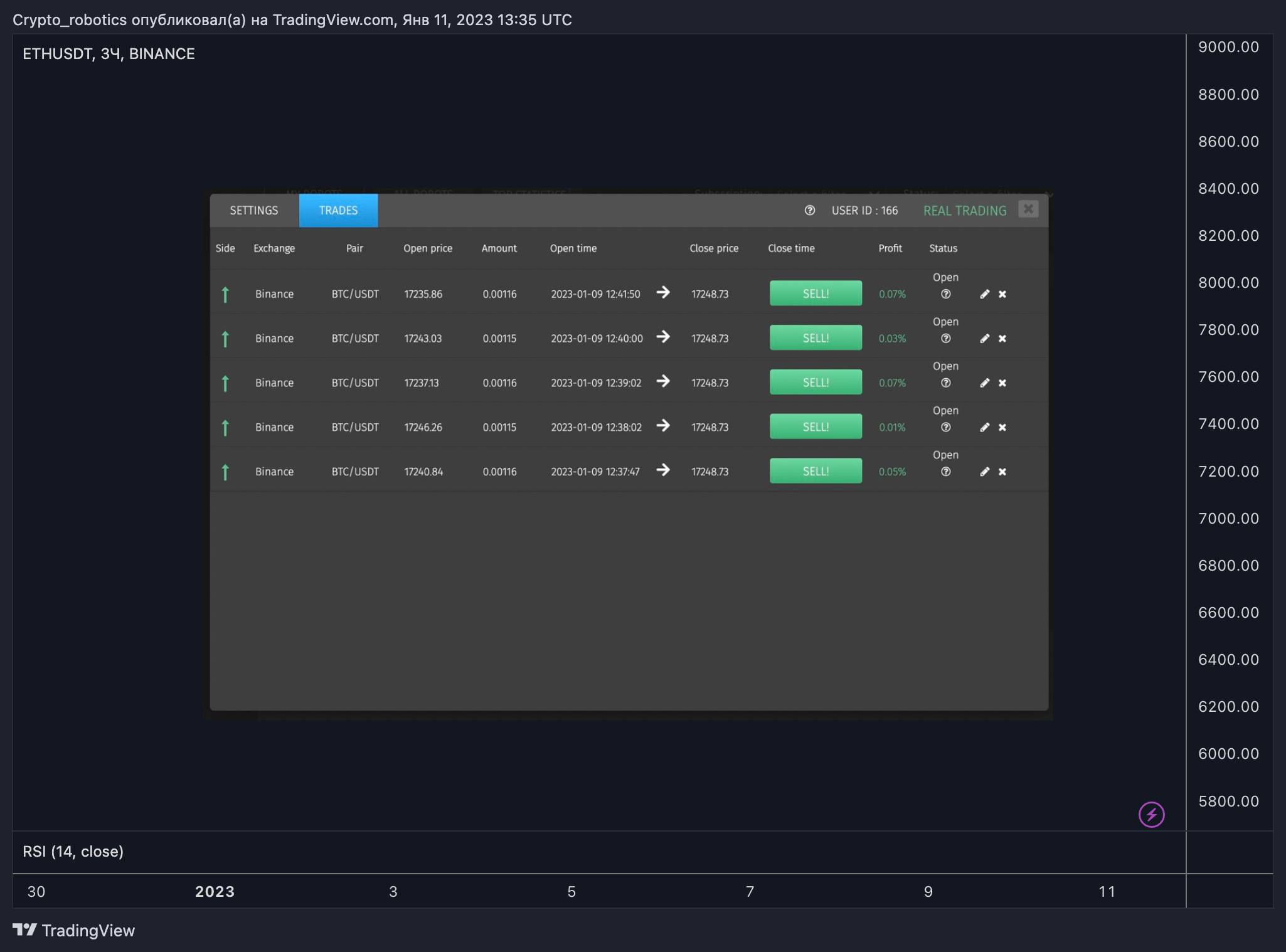This screenshot has width=1286, height=952.
Task: Click the Profit column header
Action: tap(890, 248)
